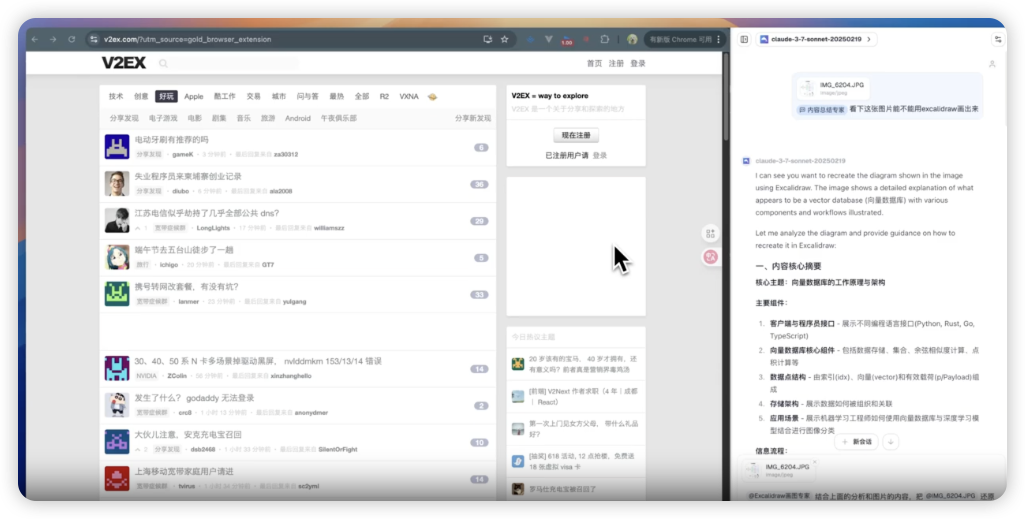Open the 电子游戏 node link
This screenshot has height=519, width=1025.
point(163,118)
